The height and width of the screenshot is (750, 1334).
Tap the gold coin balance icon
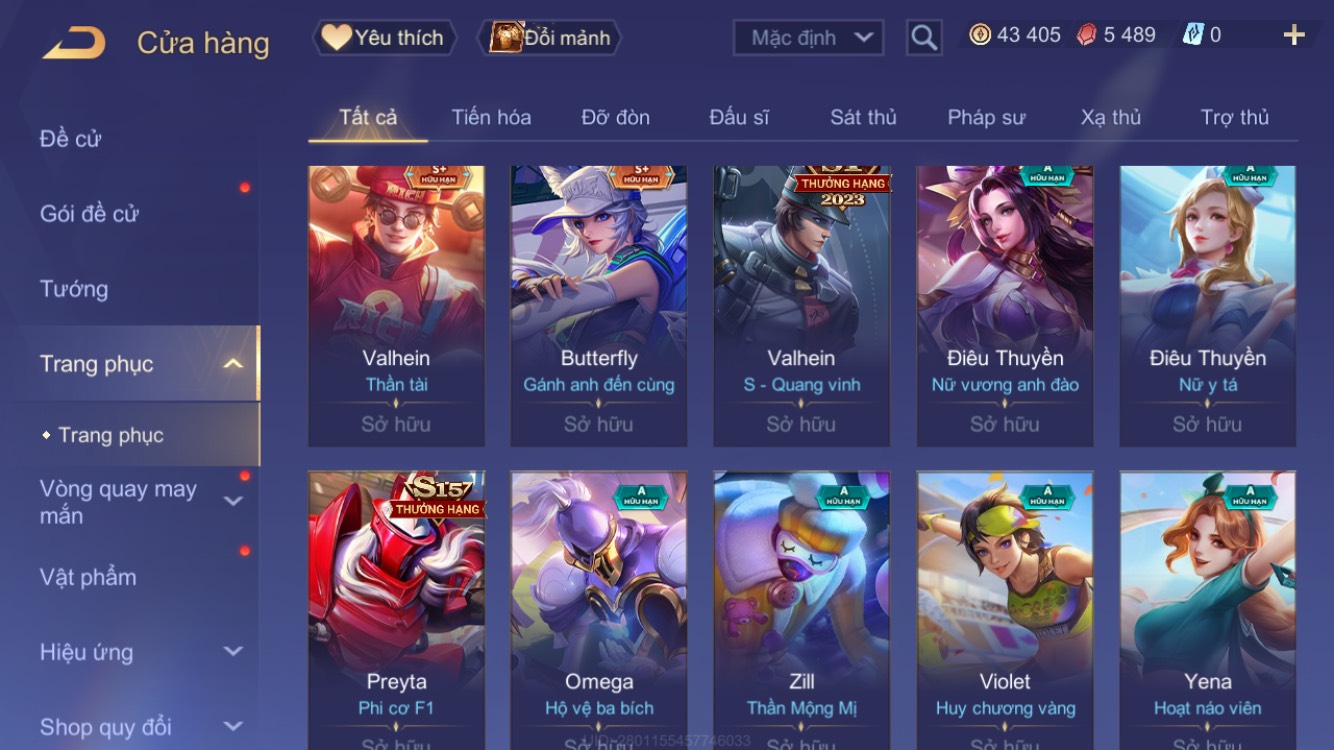980,35
